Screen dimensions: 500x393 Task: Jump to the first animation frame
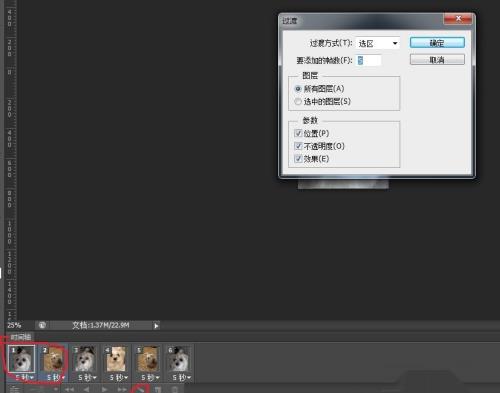[69, 389]
